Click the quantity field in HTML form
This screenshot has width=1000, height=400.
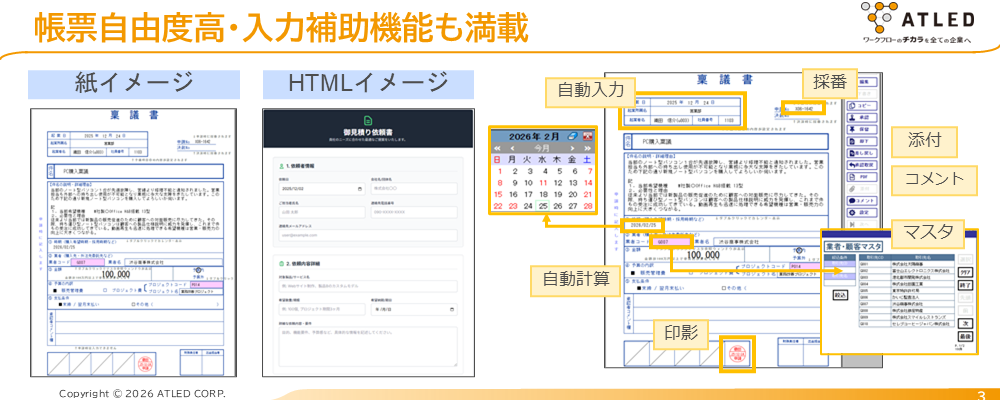[x=322, y=309]
